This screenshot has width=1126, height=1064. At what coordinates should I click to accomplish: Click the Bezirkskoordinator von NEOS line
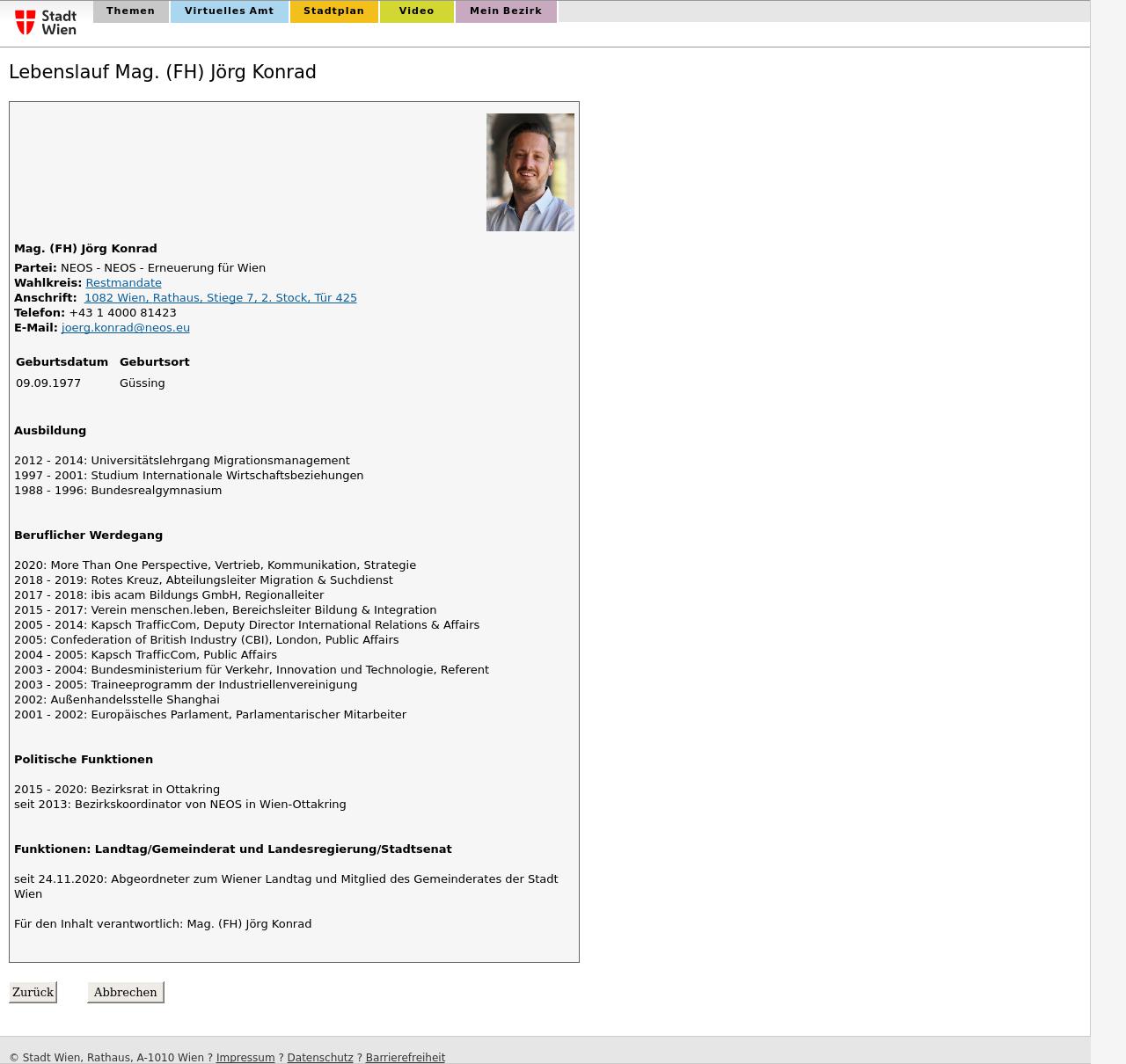(180, 804)
